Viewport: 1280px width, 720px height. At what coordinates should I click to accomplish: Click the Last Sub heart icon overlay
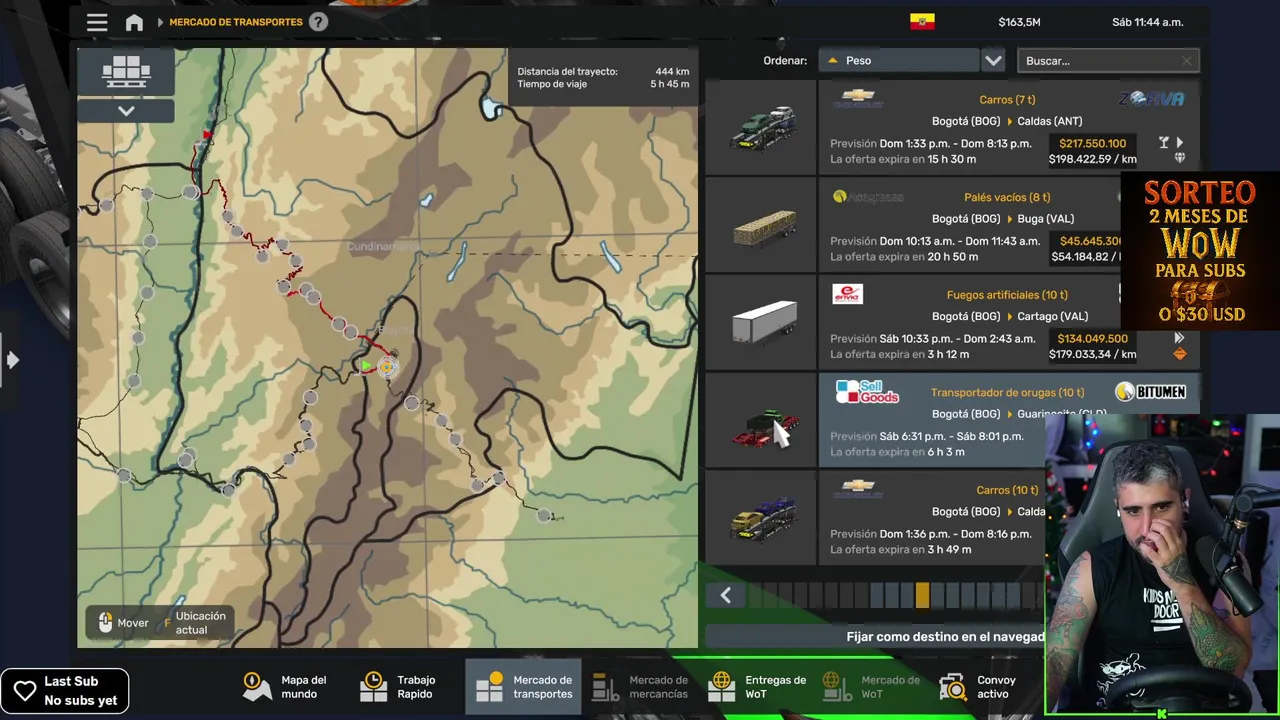pyautogui.click(x=25, y=690)
